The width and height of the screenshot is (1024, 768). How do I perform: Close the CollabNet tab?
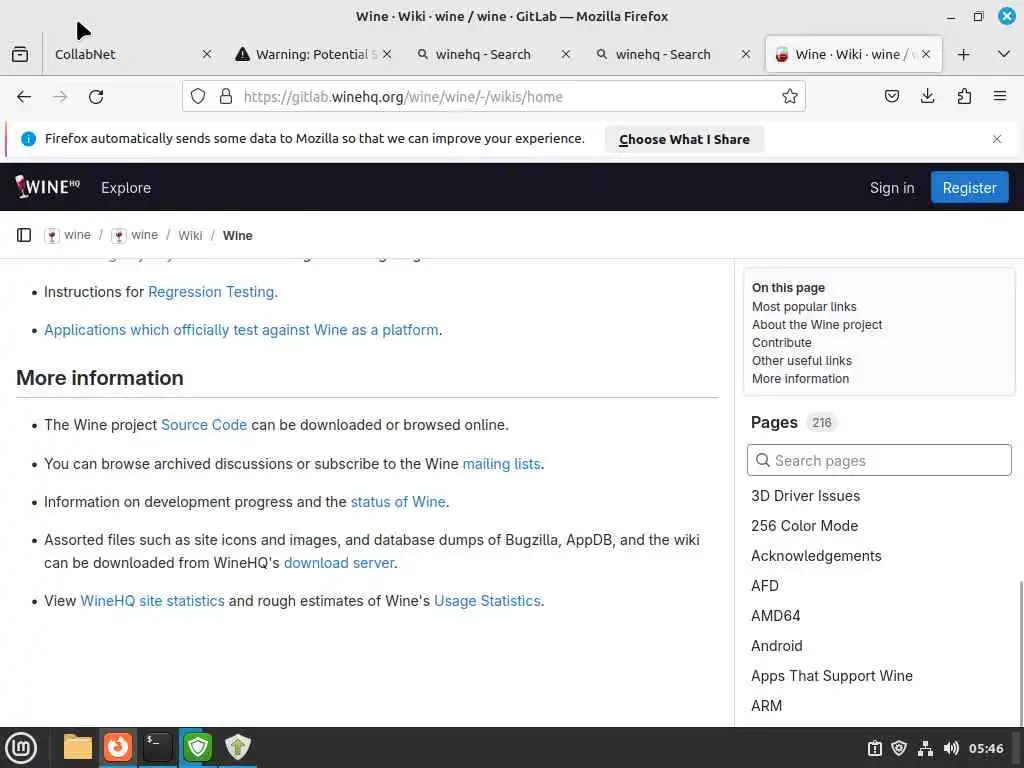[x=207, y=54]
